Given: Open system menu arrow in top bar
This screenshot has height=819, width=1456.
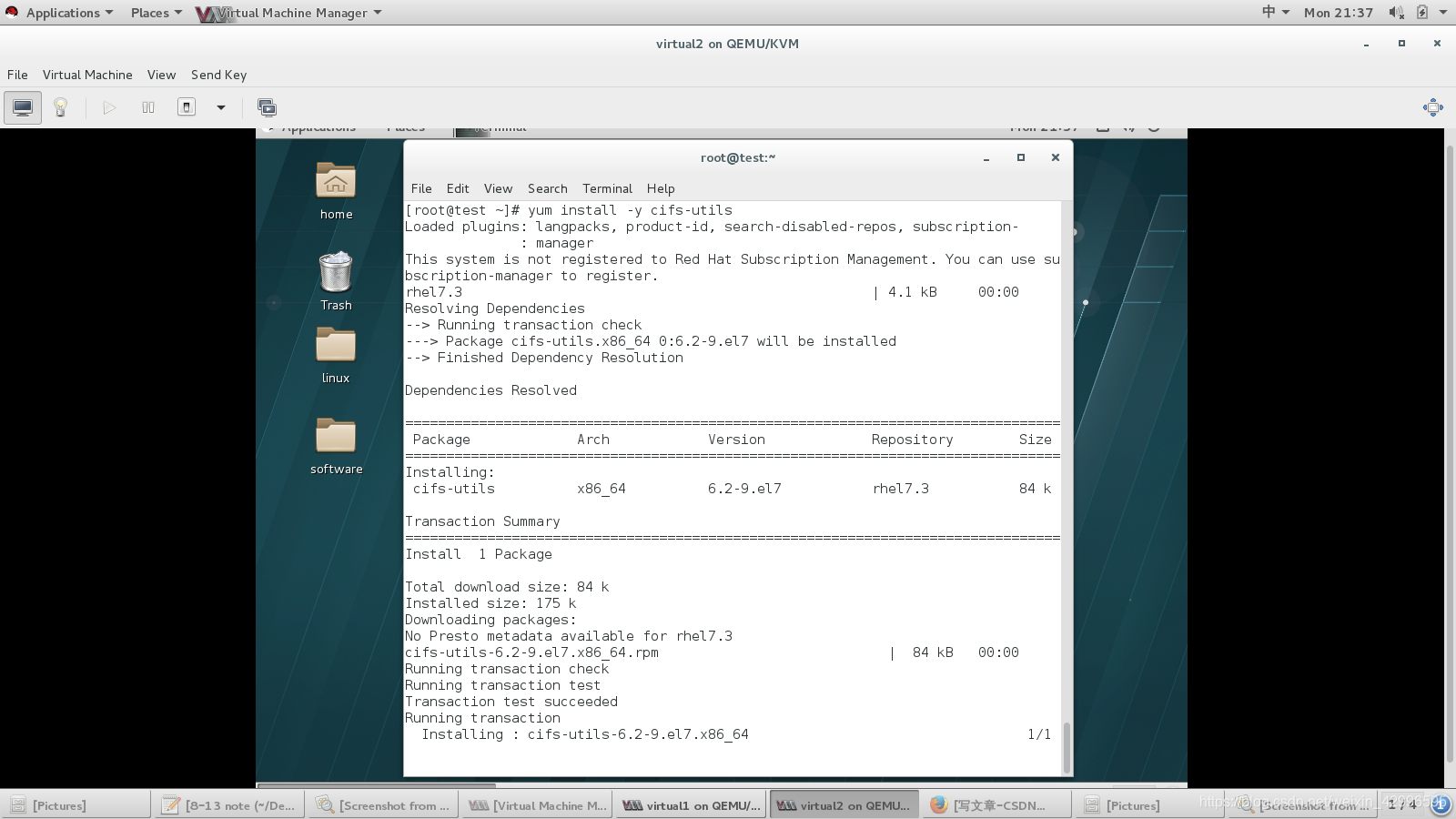Looking at the screenshot, I should tap(1443, 12).
